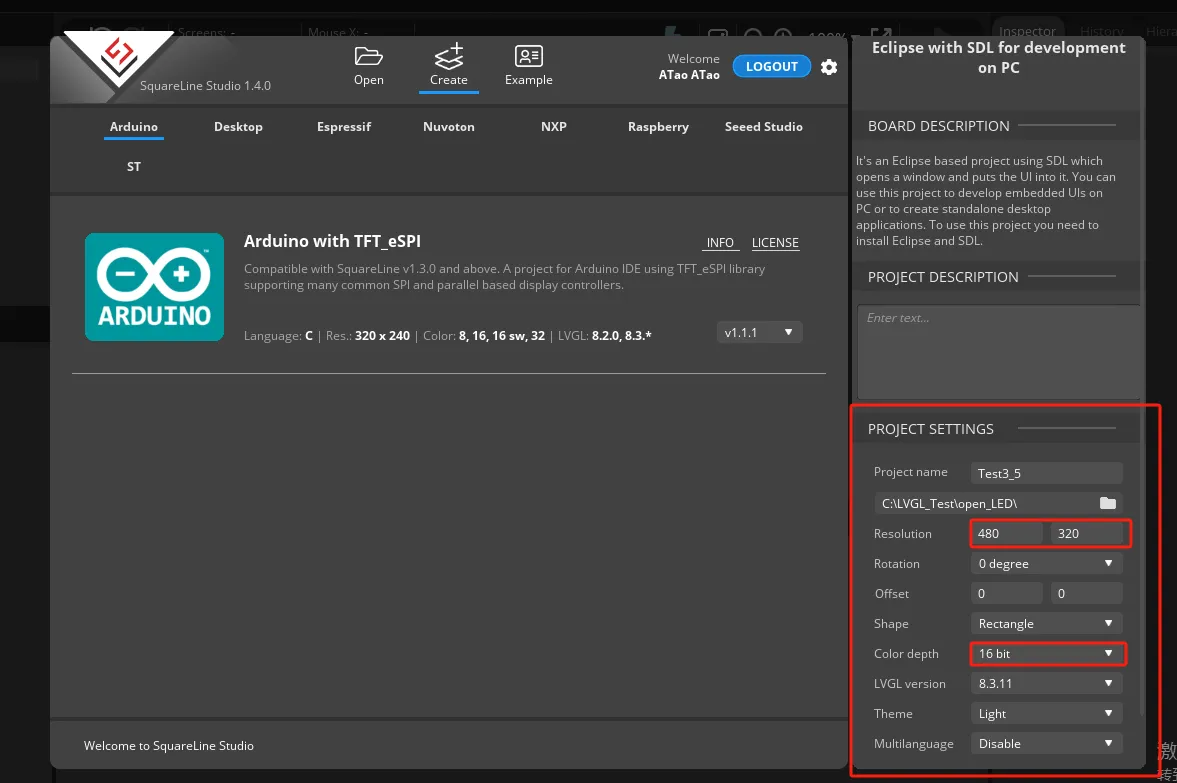Switch to the ST tab
The image size is (1177, 783).
click(134, 167)
